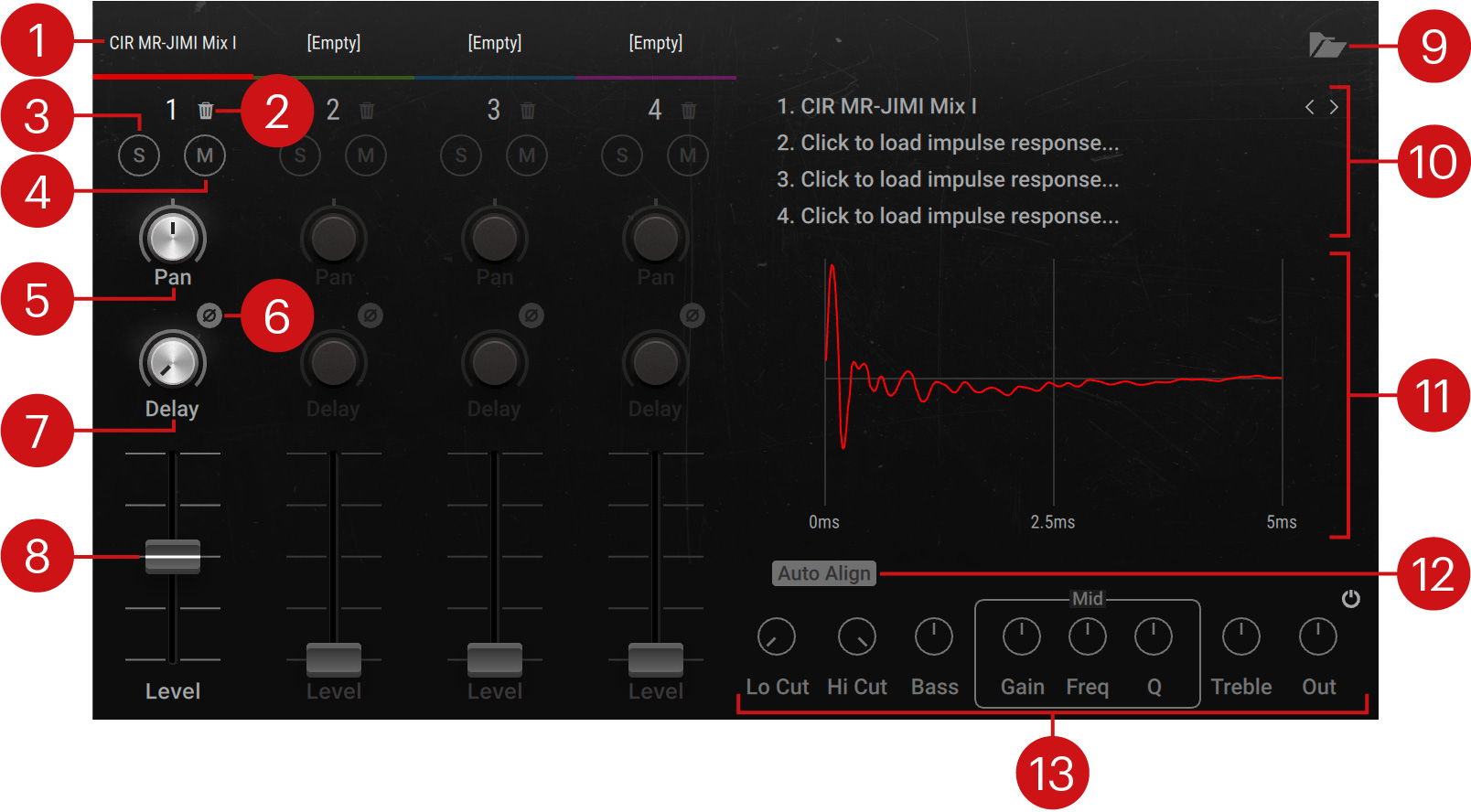Click the trash icon on channel 3
The height and width of the screenshot is (812, 1471).
pos(528,111)
